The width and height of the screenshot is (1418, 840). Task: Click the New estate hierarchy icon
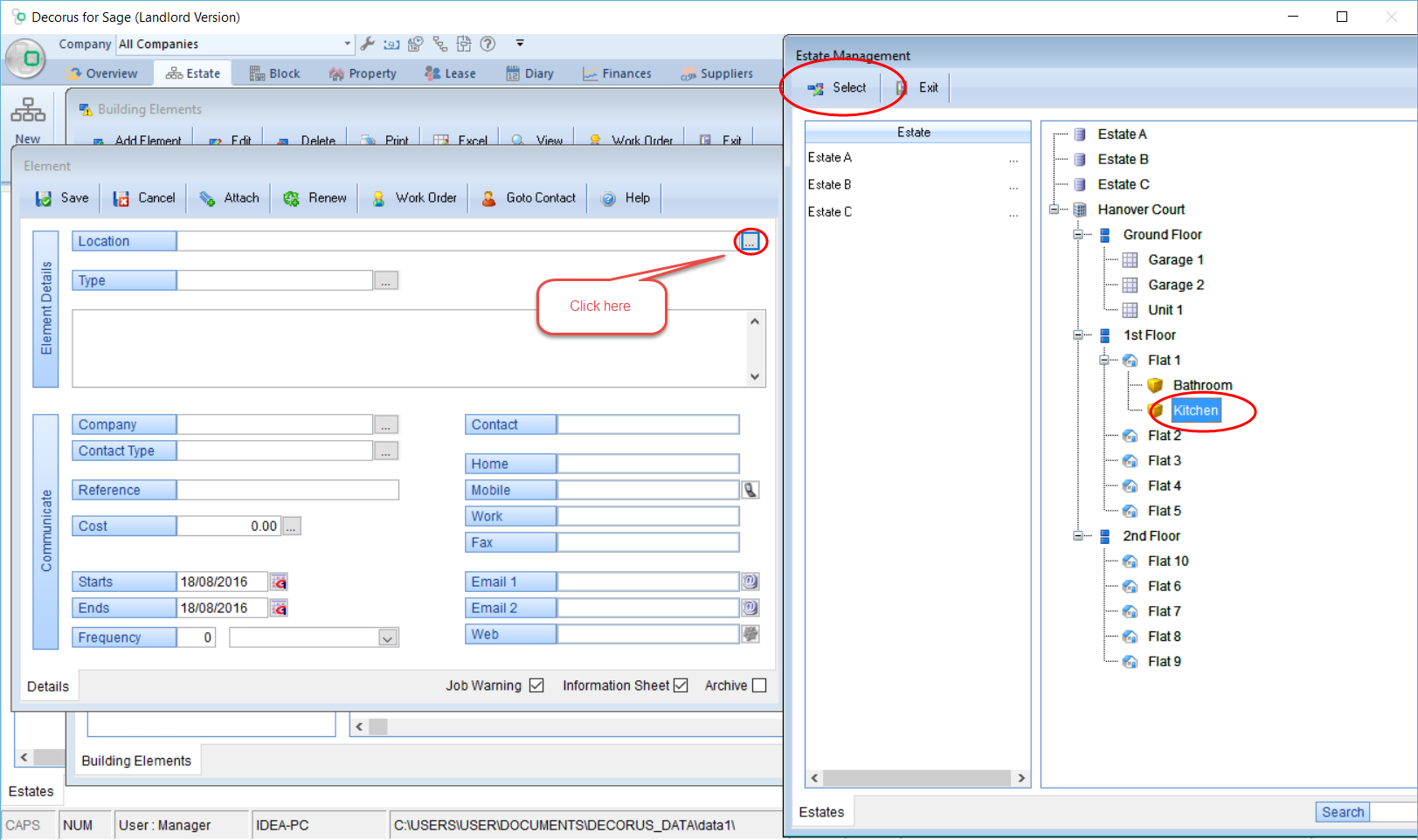click(x=28, y=110)
